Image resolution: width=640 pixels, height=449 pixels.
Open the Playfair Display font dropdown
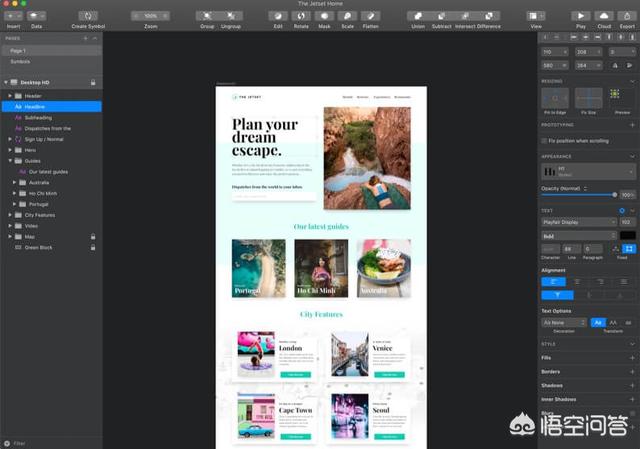579,222
